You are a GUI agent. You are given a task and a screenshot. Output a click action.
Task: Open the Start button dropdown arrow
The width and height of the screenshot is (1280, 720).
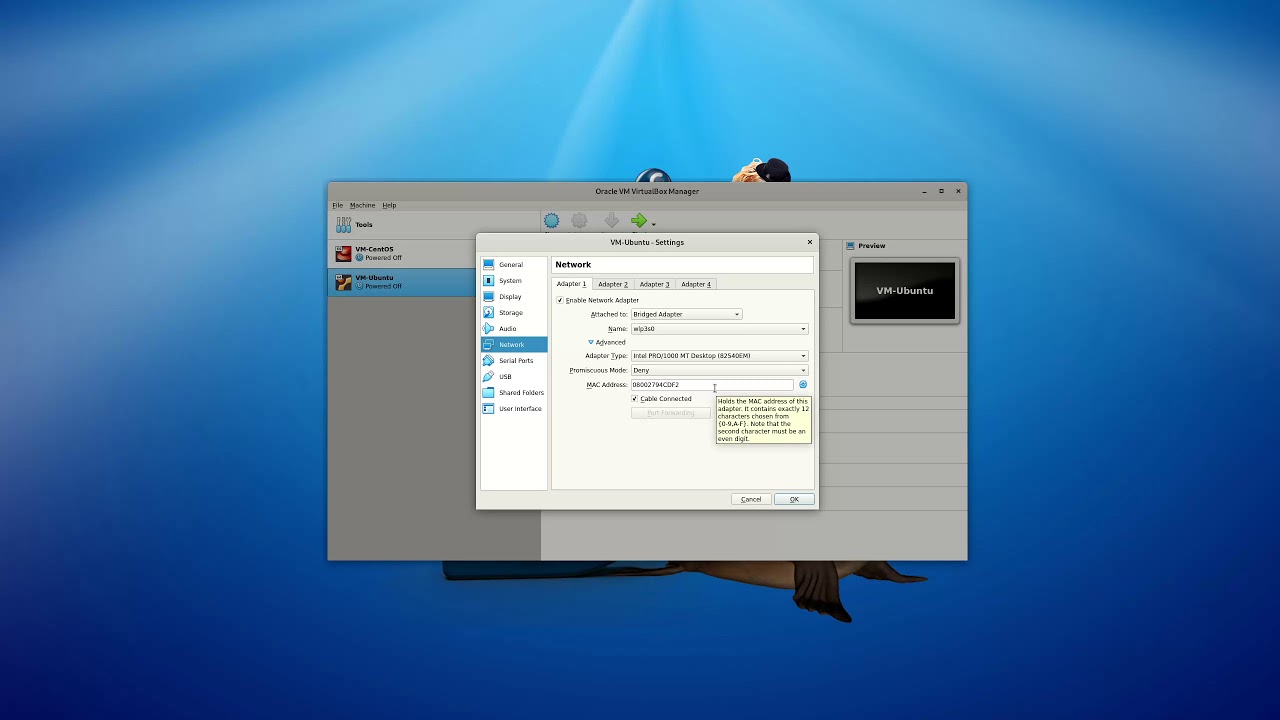click(x=654, y=224)
